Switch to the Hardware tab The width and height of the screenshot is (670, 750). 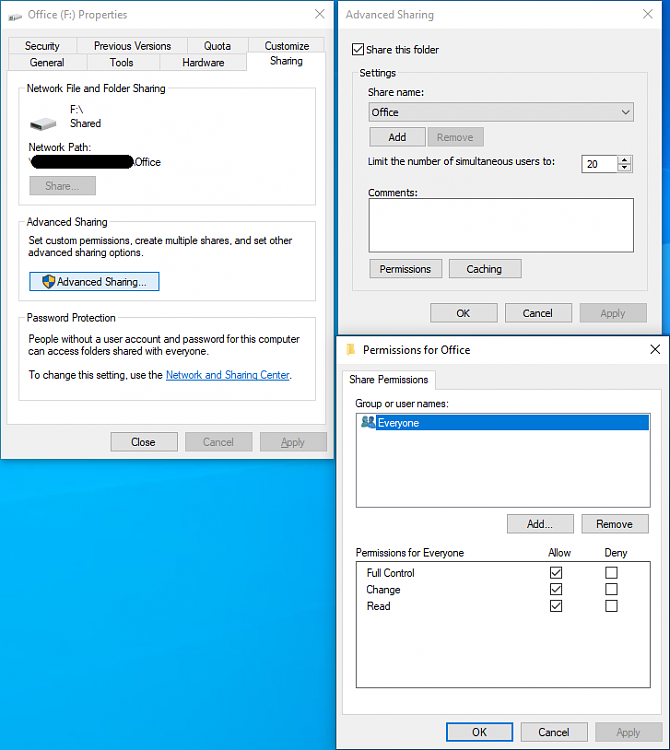tap(203, 63)
